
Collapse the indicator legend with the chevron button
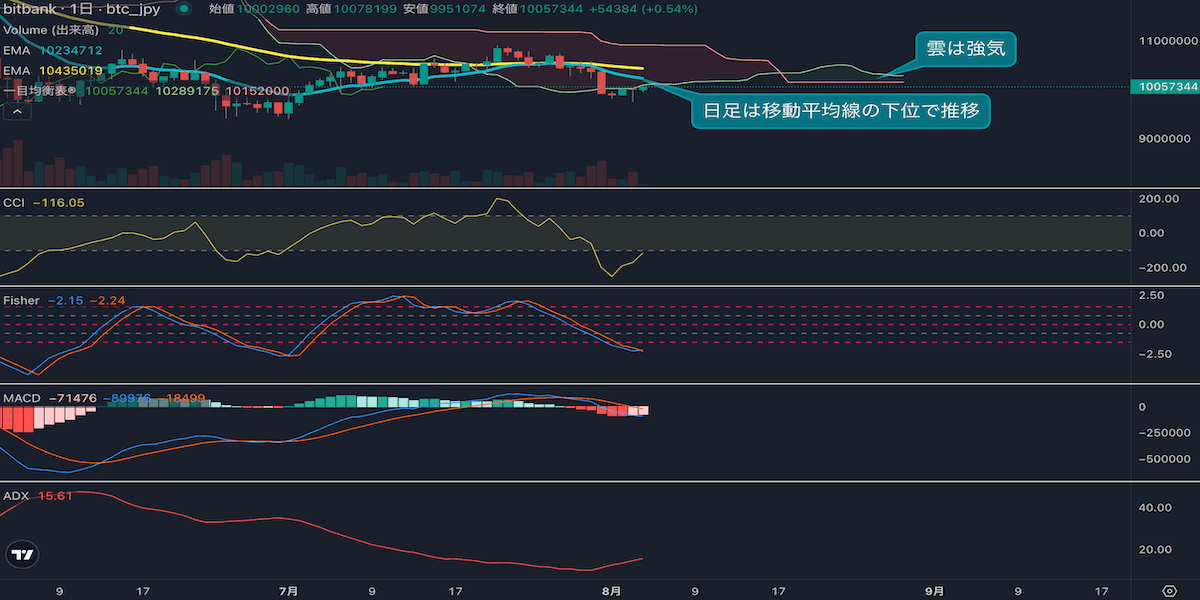(17, 111)
